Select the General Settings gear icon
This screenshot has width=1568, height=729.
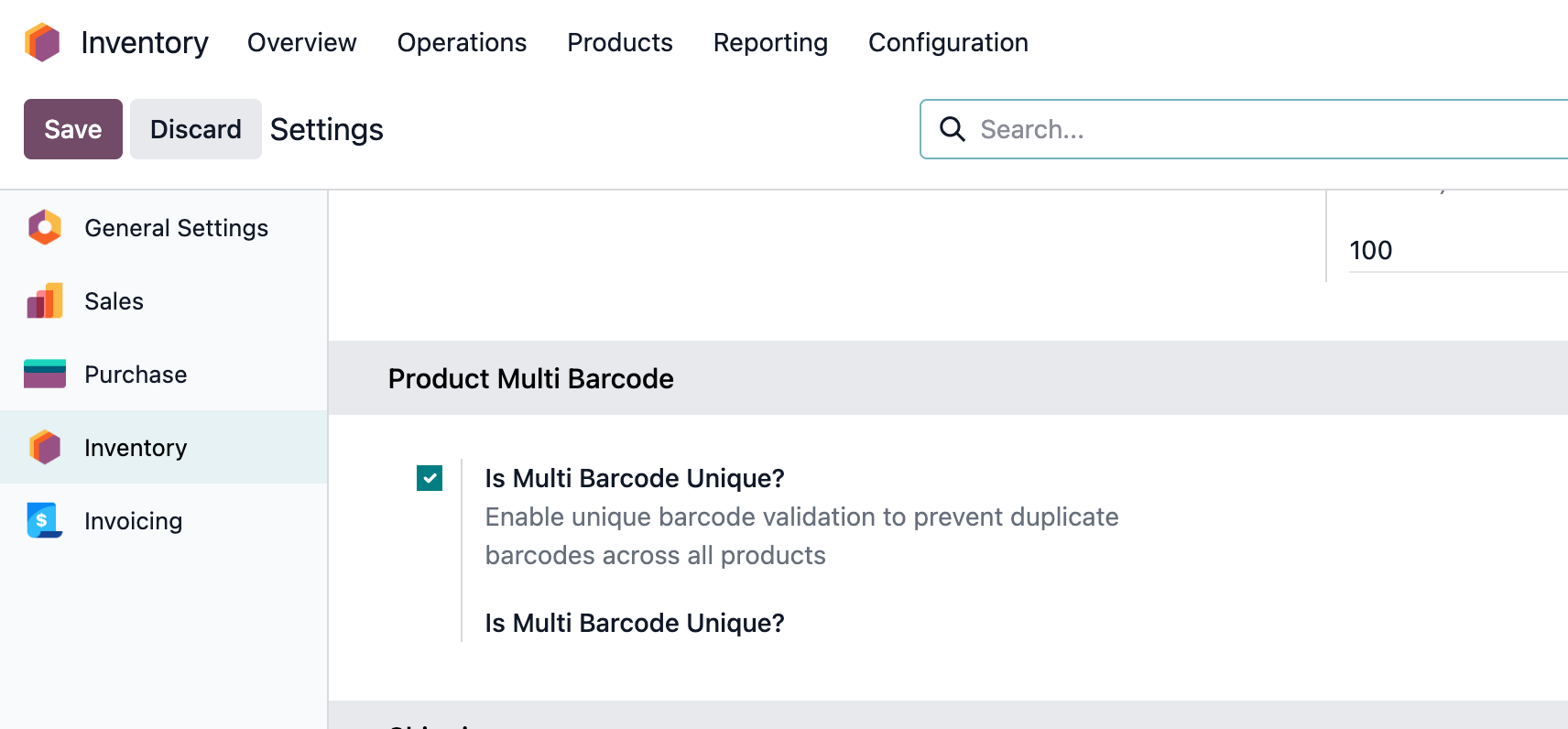[x=43, y=227]
